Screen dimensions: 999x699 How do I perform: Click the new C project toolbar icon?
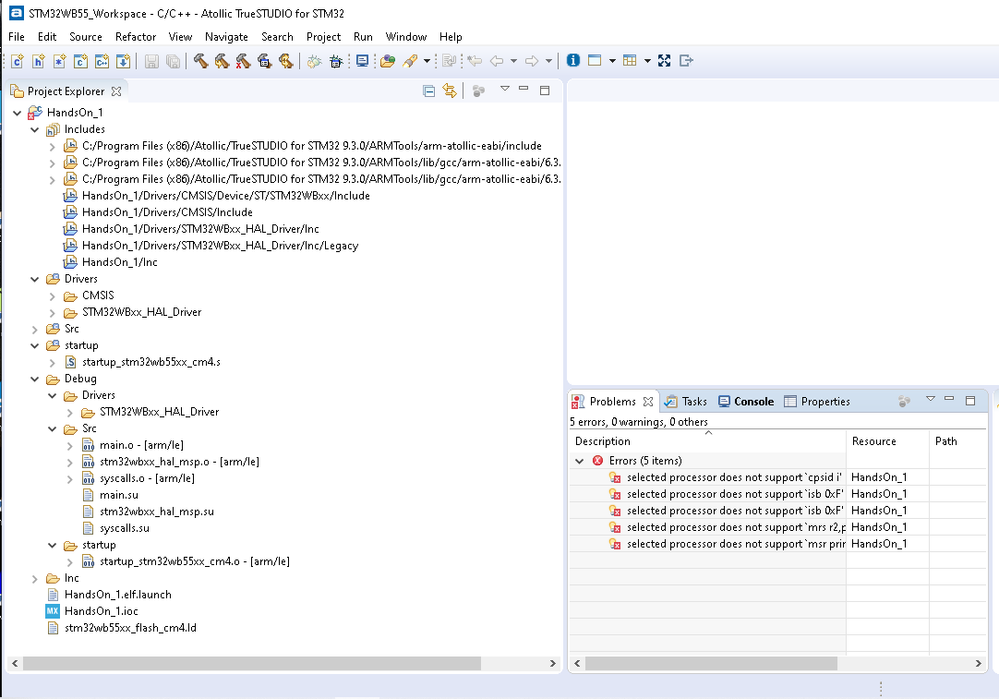[80, 61]
